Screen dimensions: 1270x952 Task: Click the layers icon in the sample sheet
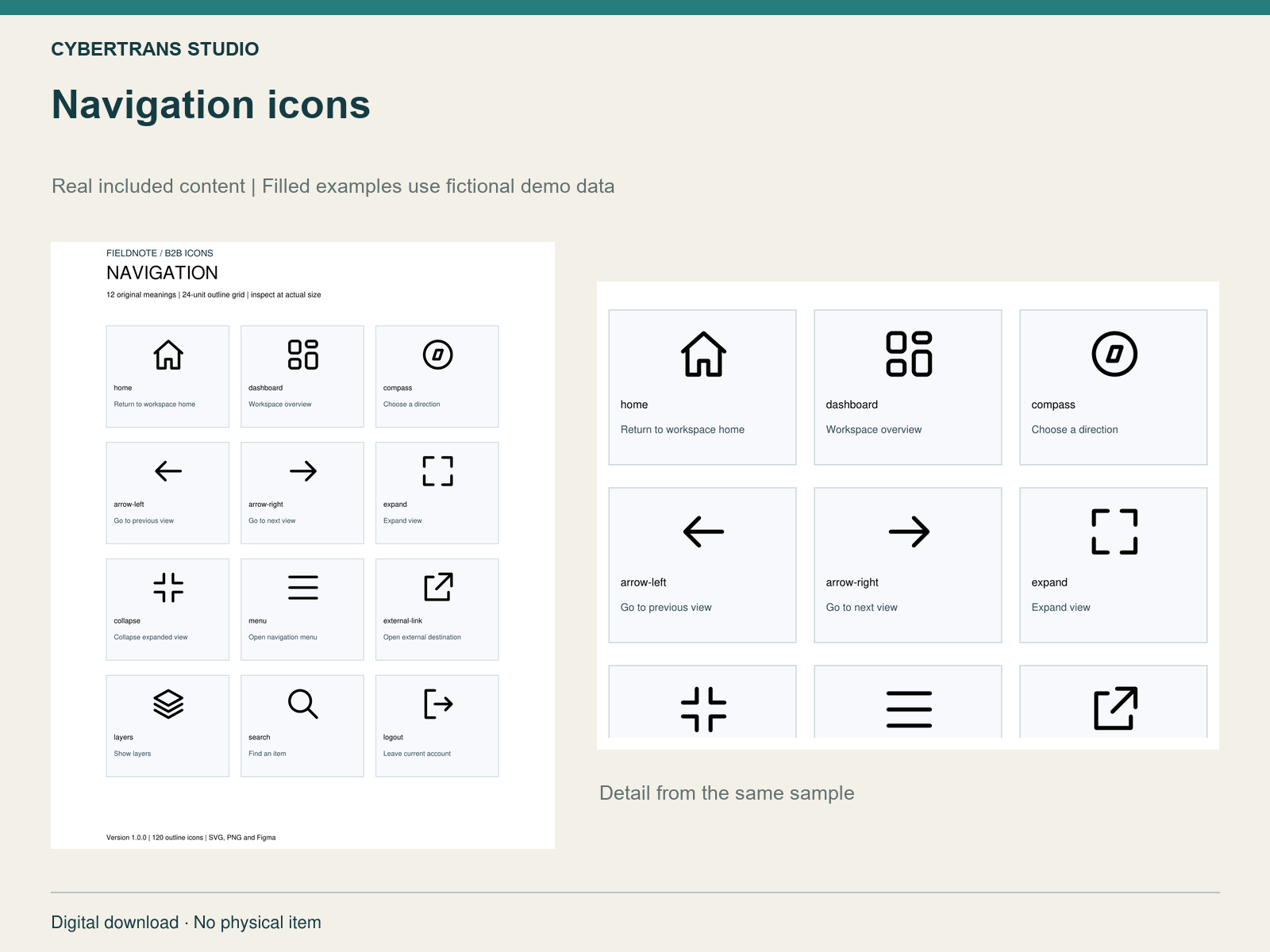(168, 704)
